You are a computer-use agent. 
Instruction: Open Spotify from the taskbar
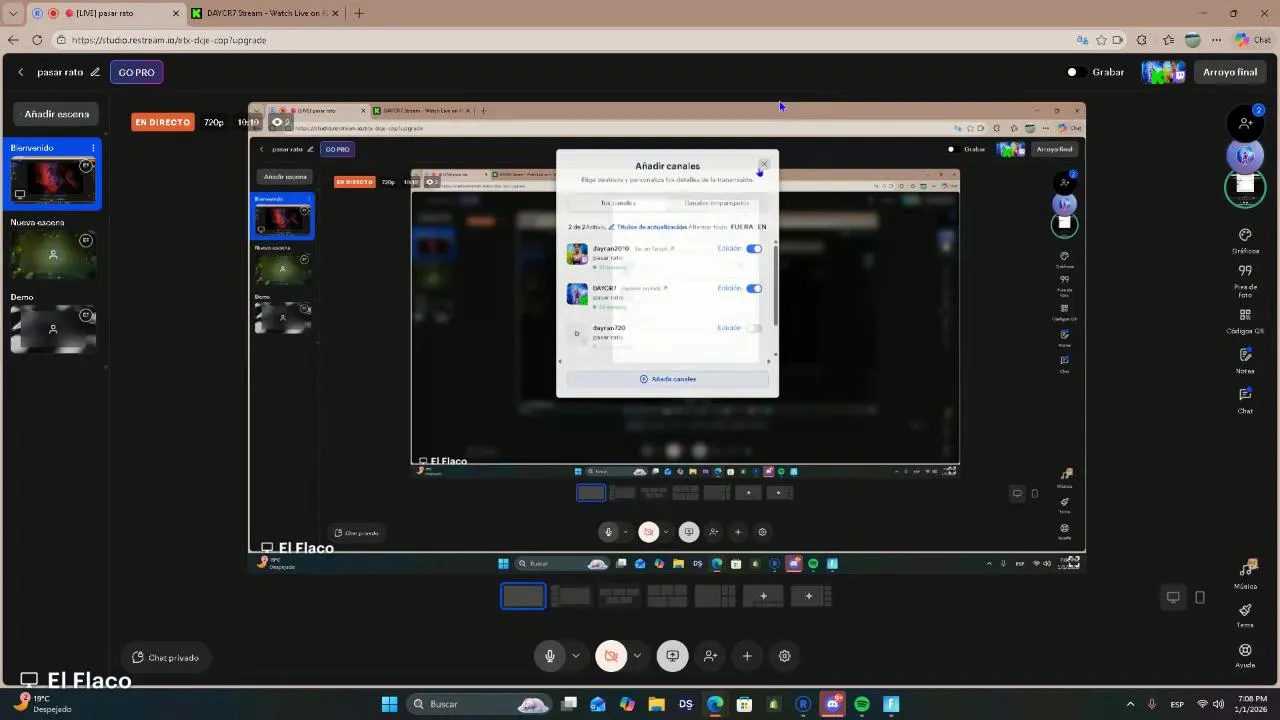862,704
